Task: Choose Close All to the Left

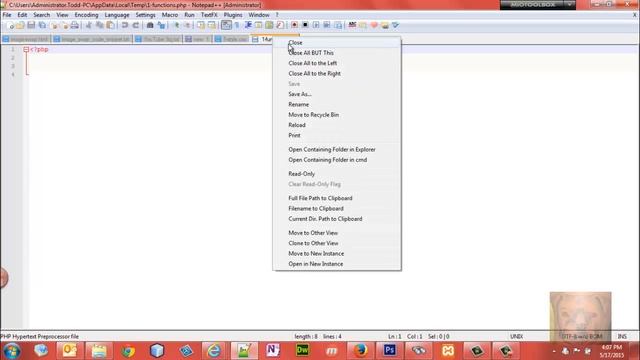Action: [x=337, y=63]
